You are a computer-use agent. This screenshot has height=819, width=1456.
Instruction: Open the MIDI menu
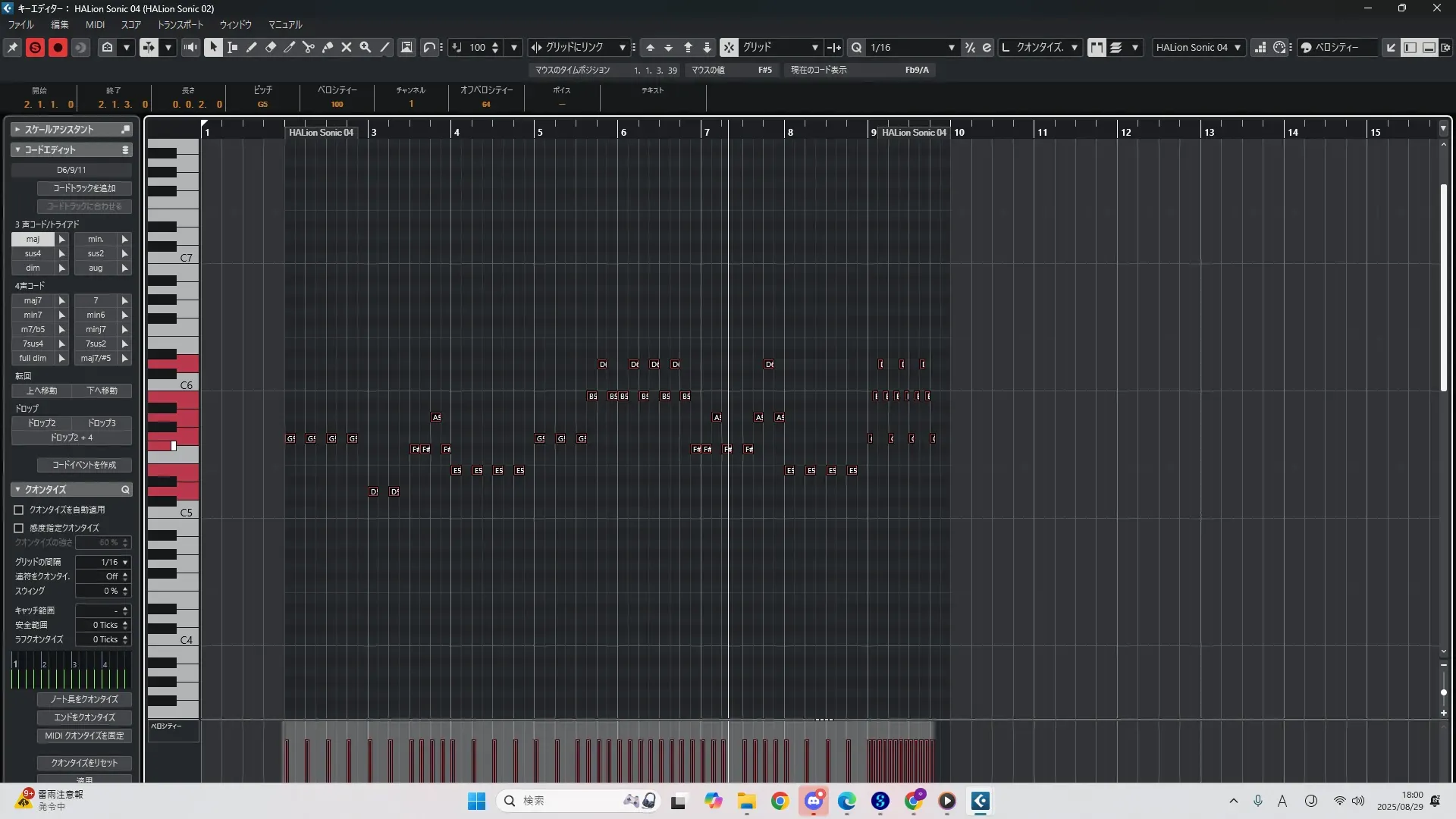pos(95,24)
